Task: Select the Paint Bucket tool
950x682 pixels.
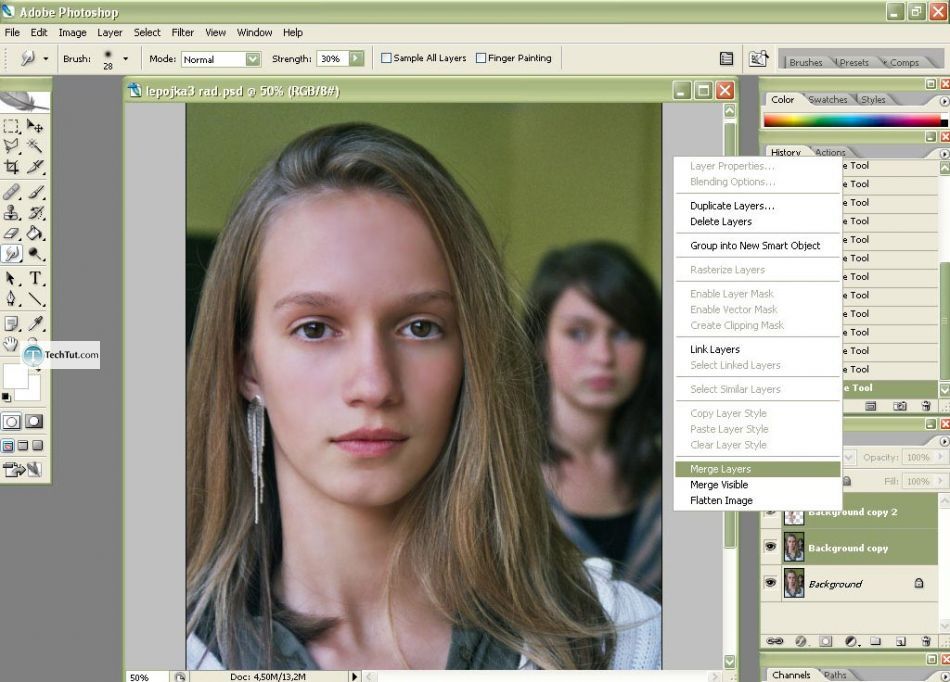Action: point(35,233)
